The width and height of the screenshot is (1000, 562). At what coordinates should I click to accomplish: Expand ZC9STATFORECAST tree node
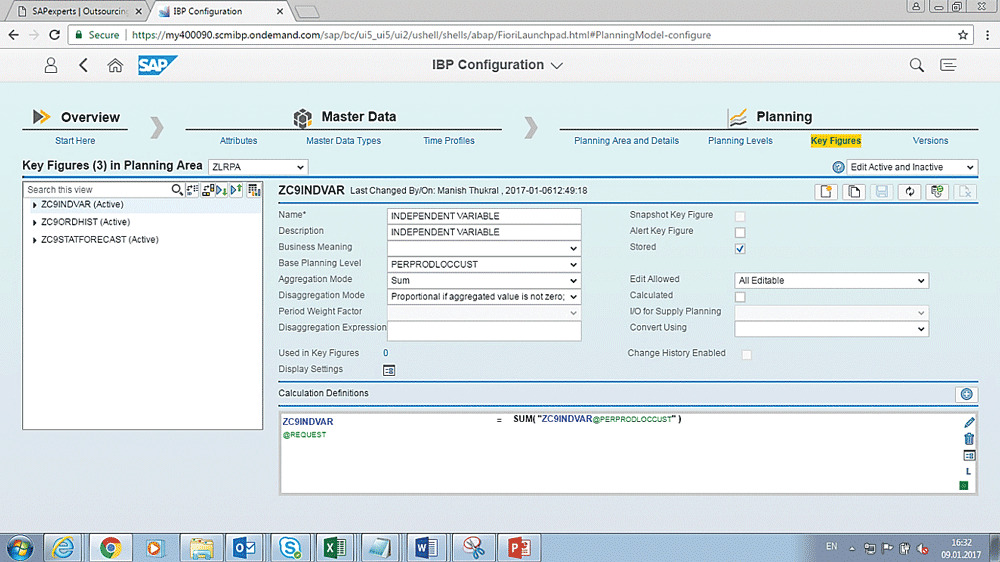pyautogui.click(x=34, y=240)
